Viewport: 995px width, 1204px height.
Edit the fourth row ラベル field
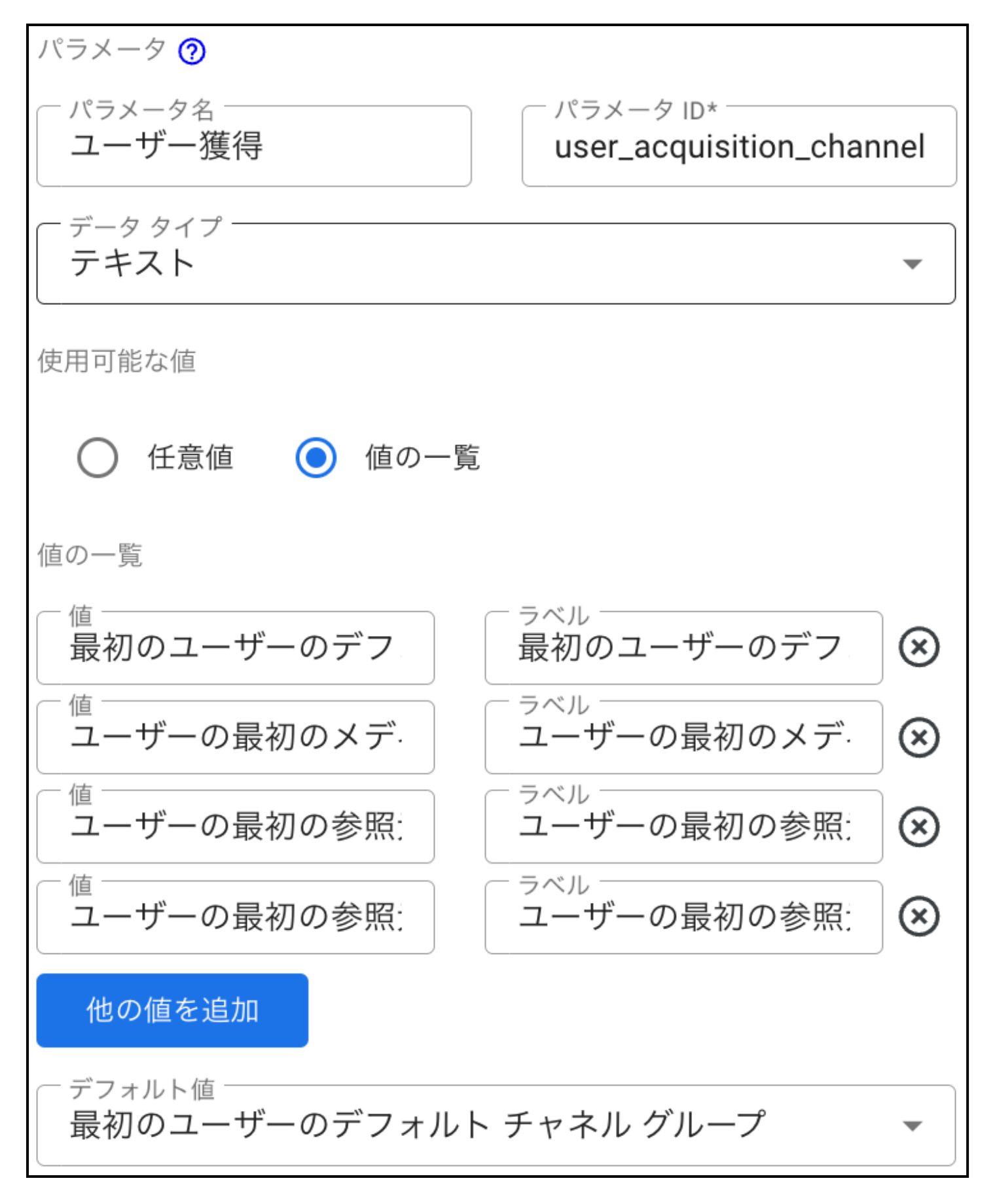[x=683, y=917]
